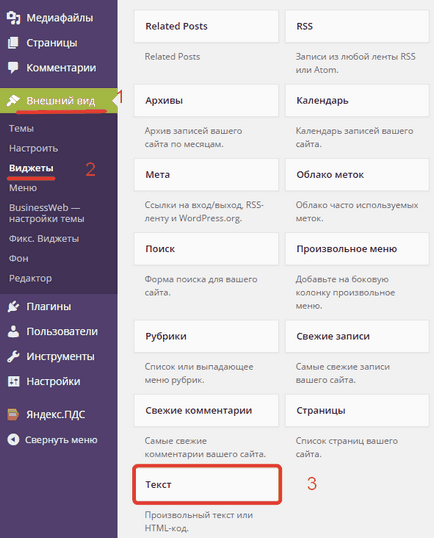The width and height of the screenshot is (434, 538).
Task: Open Комментарии in the sidebar
Action: click(x=61, y=68)
